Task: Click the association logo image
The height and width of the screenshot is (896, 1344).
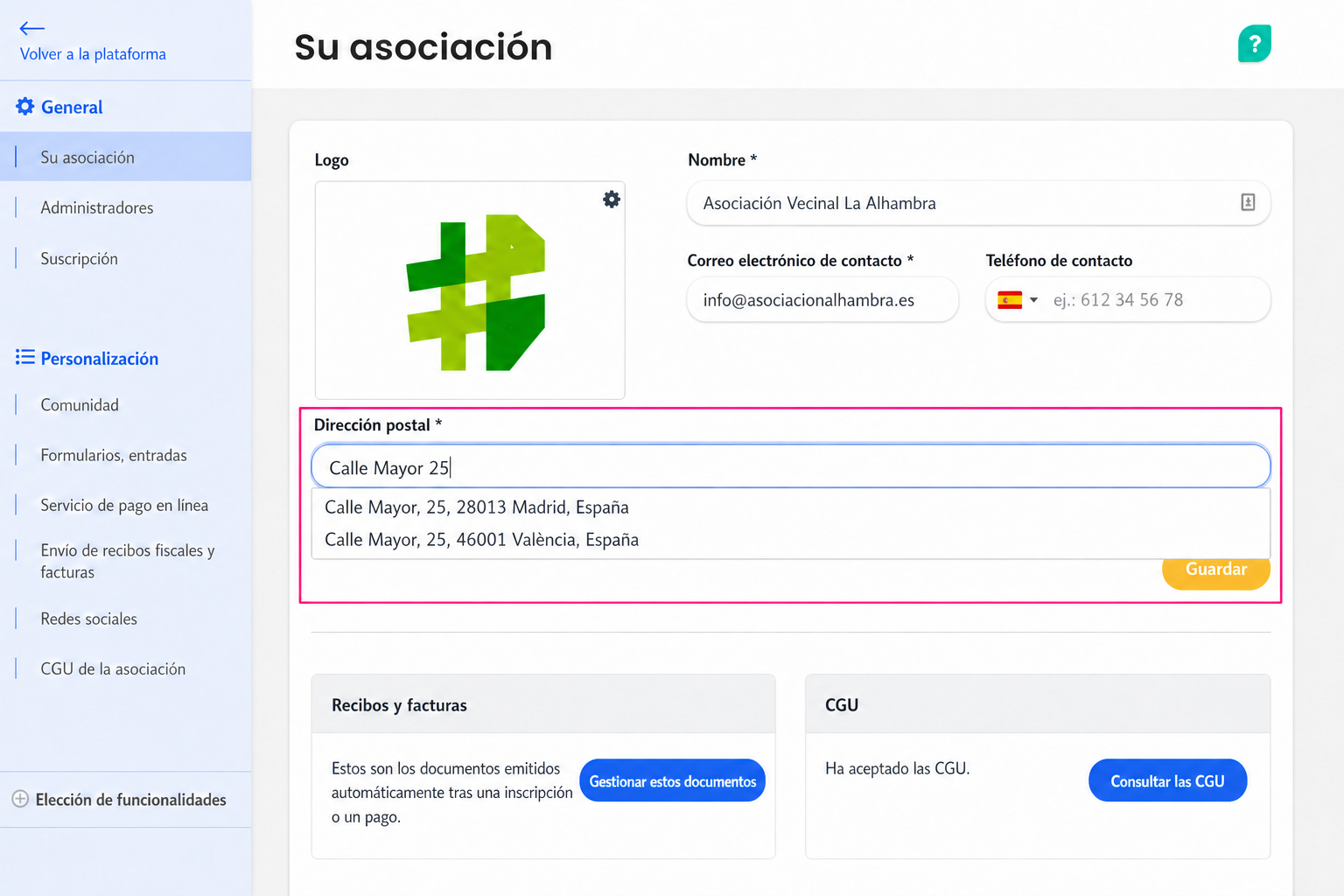Action: coord(475,292)
